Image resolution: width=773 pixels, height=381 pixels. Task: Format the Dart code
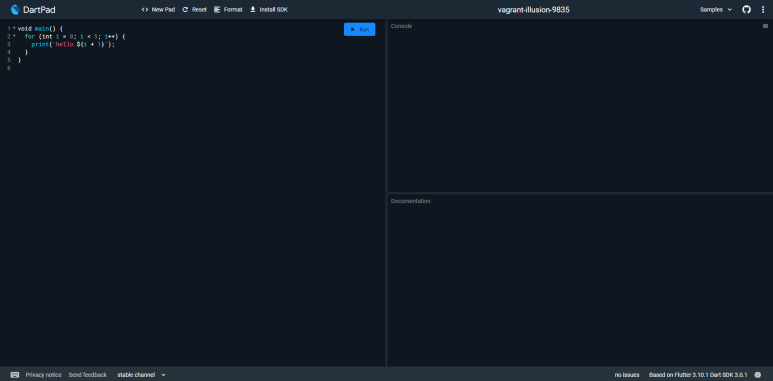coord(228,9)
